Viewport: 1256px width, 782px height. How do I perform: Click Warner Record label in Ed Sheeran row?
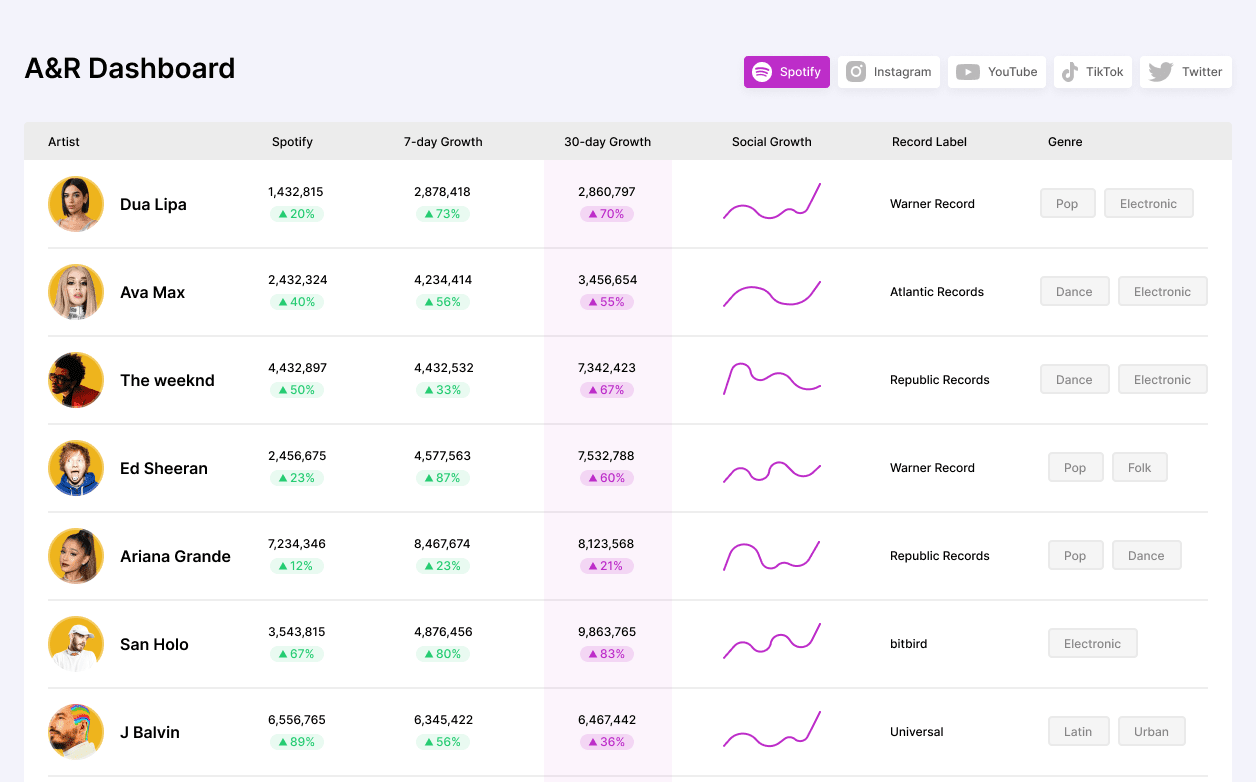pos(932,468)
